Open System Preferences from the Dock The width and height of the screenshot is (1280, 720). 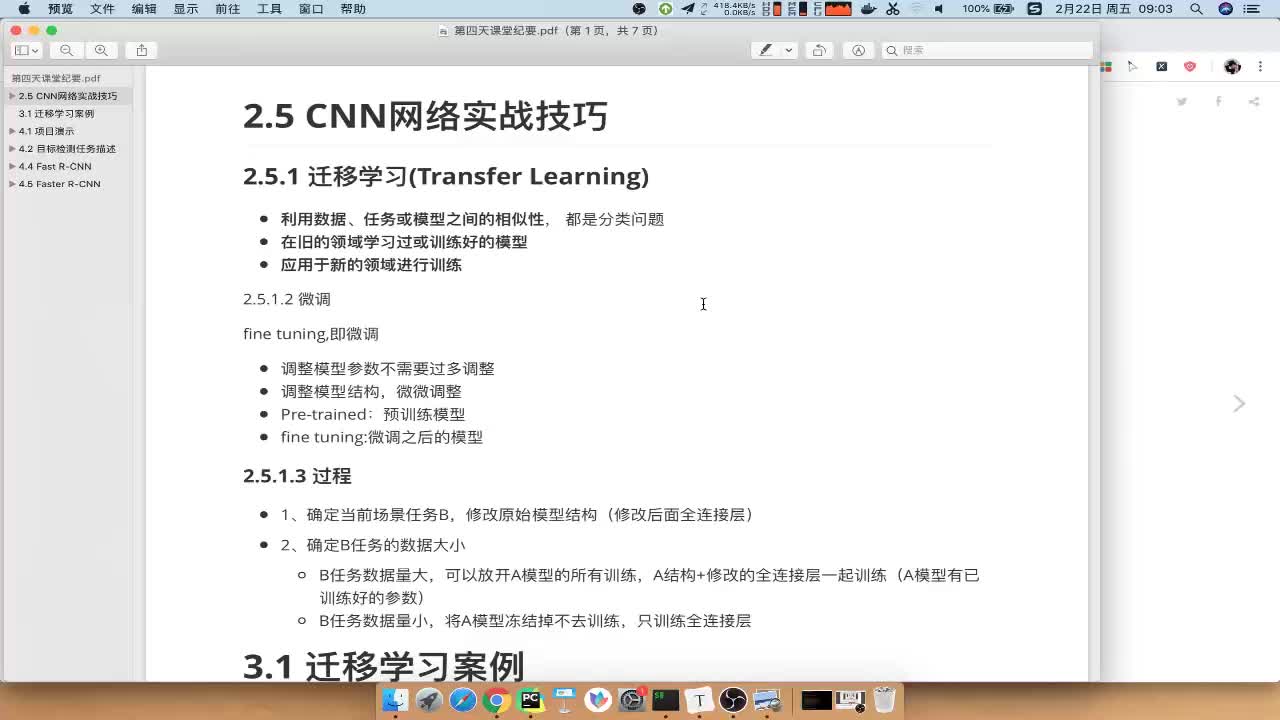632,700
